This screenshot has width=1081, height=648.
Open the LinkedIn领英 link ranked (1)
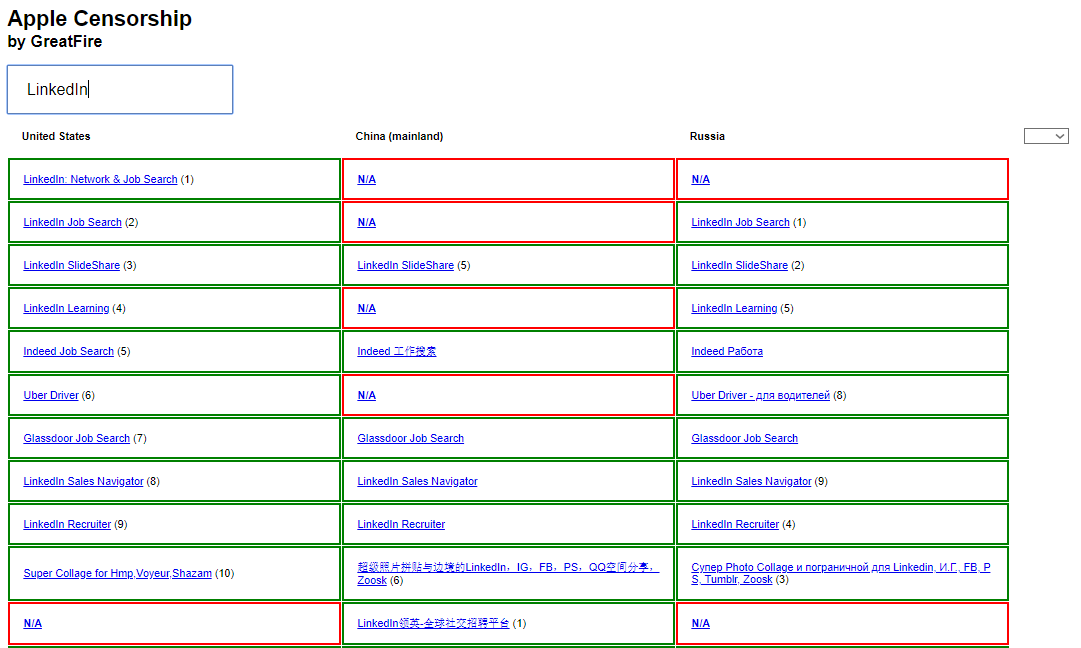[x=433, y=623]
